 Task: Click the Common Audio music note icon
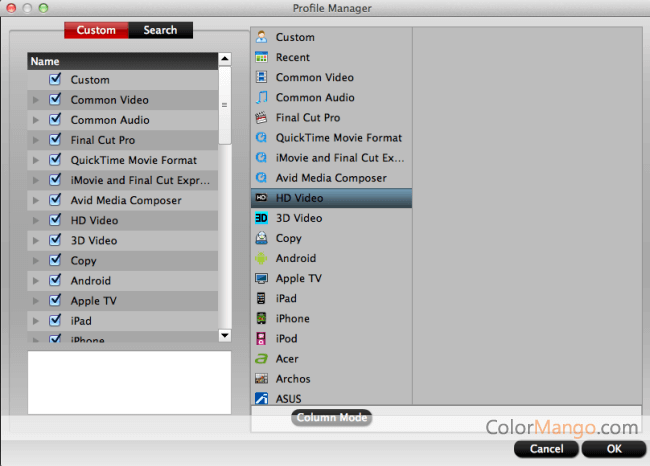pos(261,97)
